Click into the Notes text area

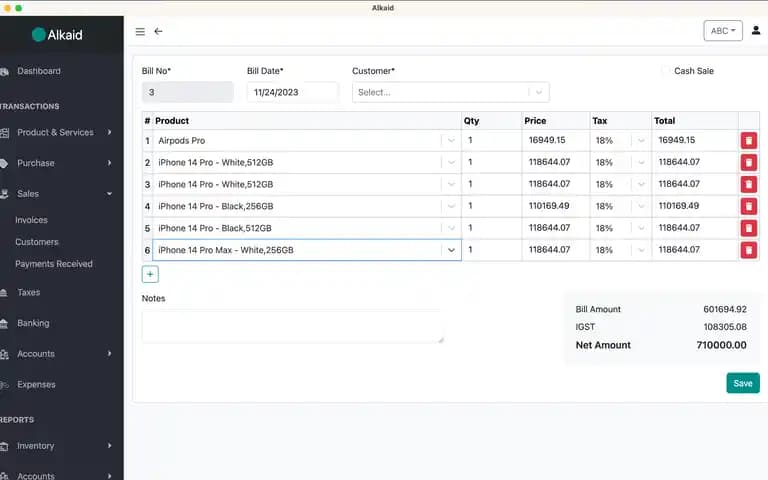point(292,326)
